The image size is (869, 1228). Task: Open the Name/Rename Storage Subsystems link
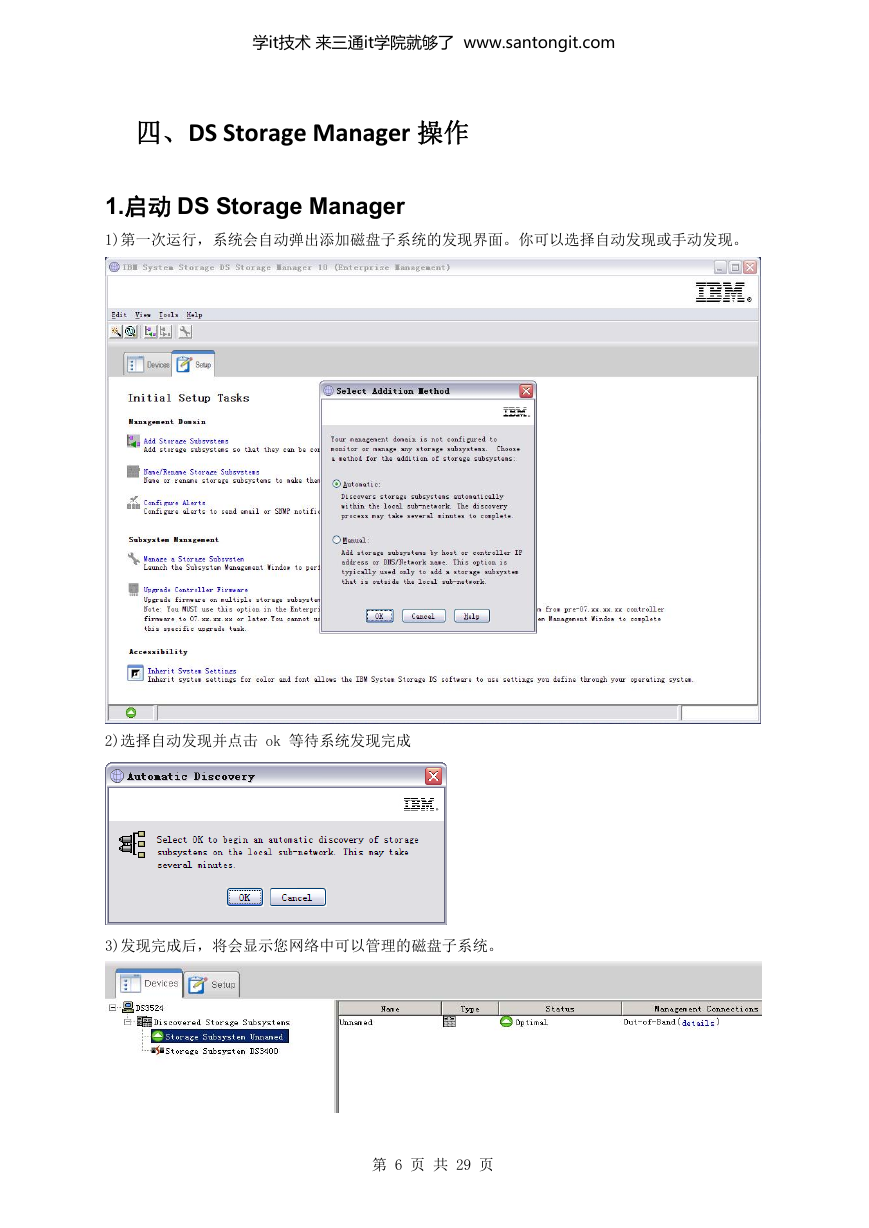[x=201, y=472]
